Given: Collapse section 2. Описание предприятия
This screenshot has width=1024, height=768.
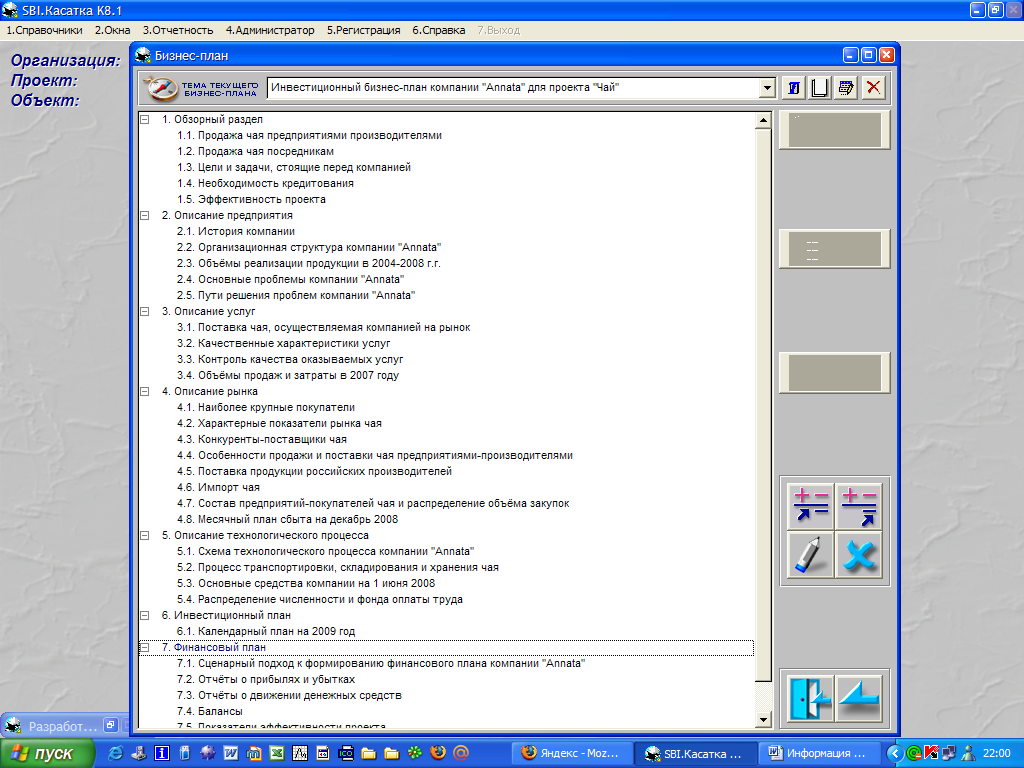Looking at the screenshot, I should 145,216.
